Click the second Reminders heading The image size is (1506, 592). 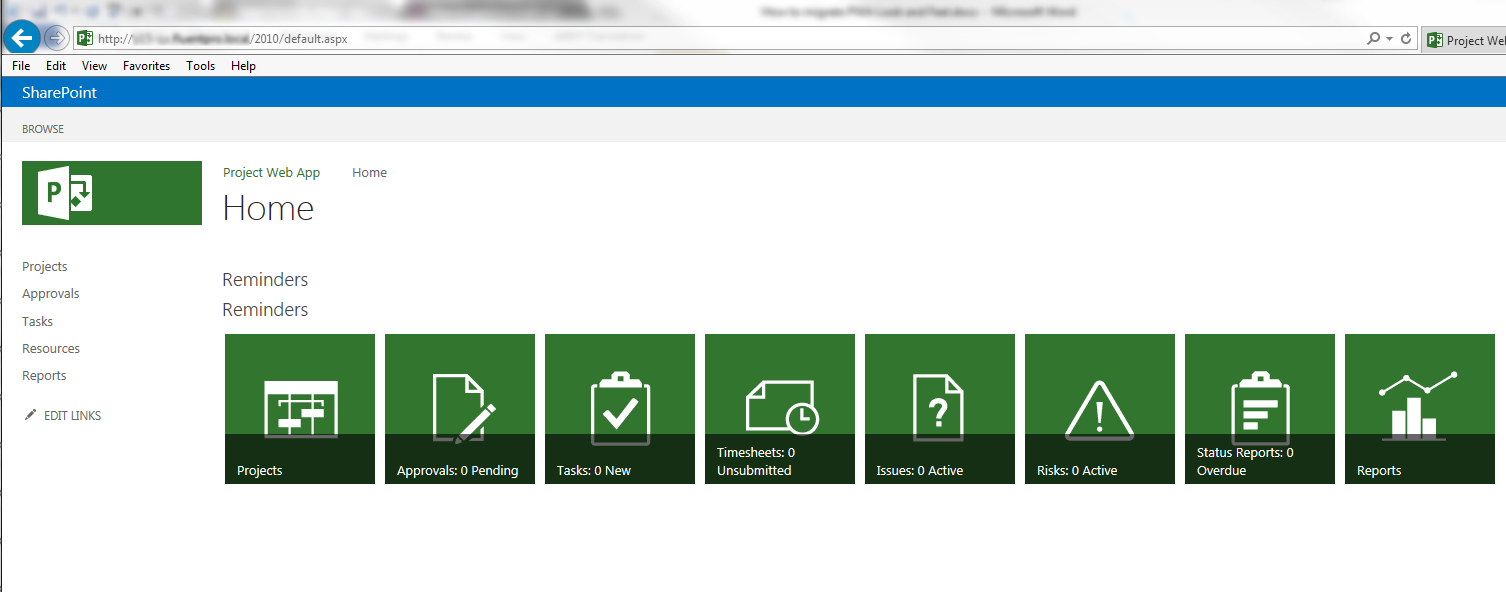[265, 310]
